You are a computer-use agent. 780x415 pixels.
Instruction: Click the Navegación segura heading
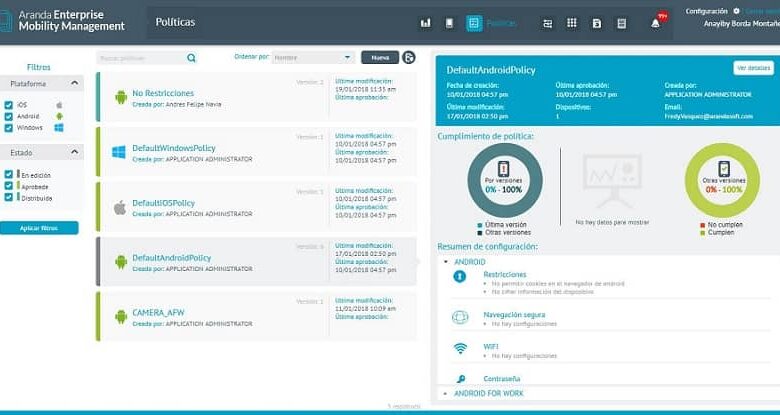[x=514, y=314]
